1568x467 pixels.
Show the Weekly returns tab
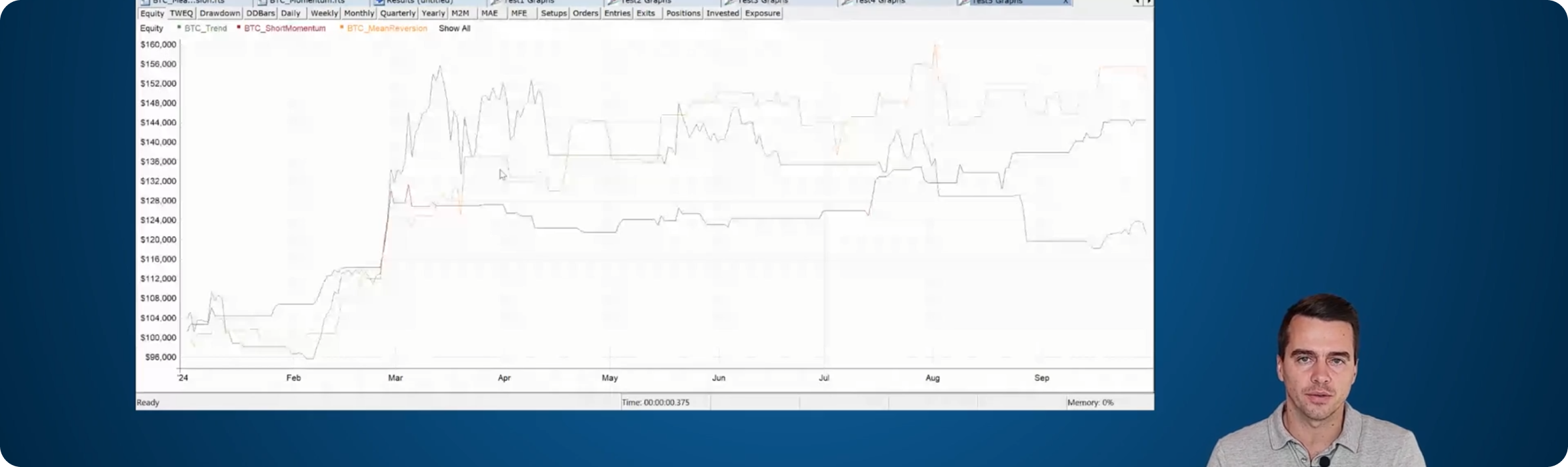point(324,13)
